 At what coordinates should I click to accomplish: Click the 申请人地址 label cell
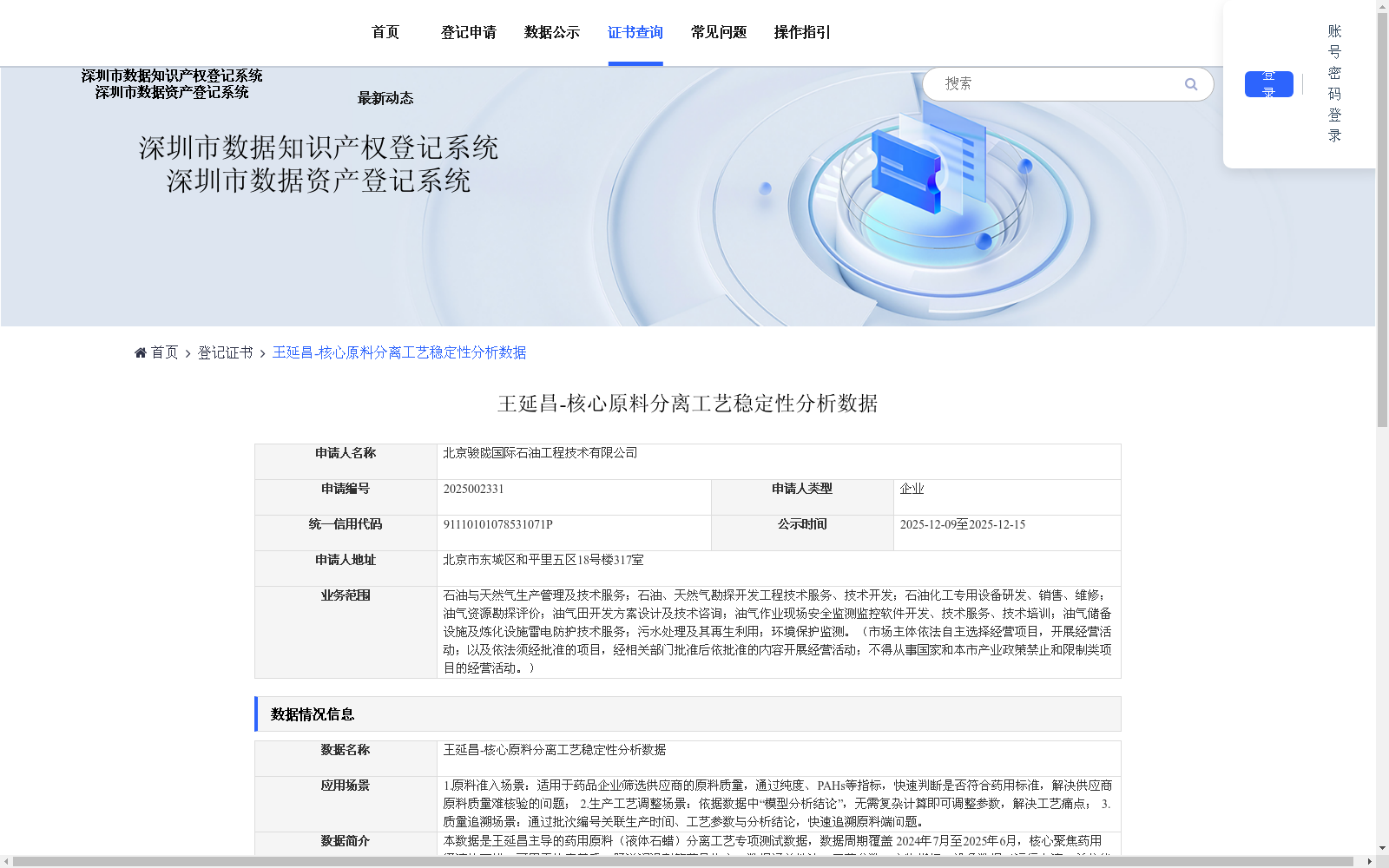tap(346, 569)
